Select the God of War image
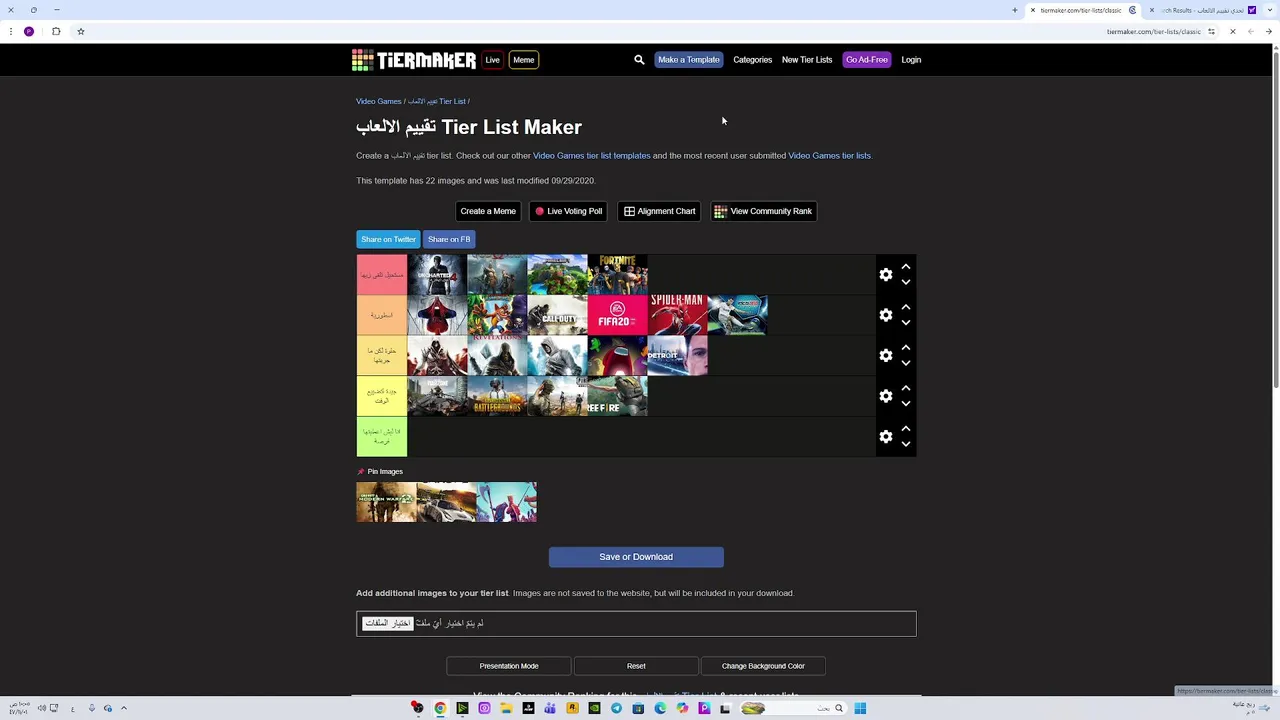This screenshot has height=720, width=1280. [x=497, y=275]
